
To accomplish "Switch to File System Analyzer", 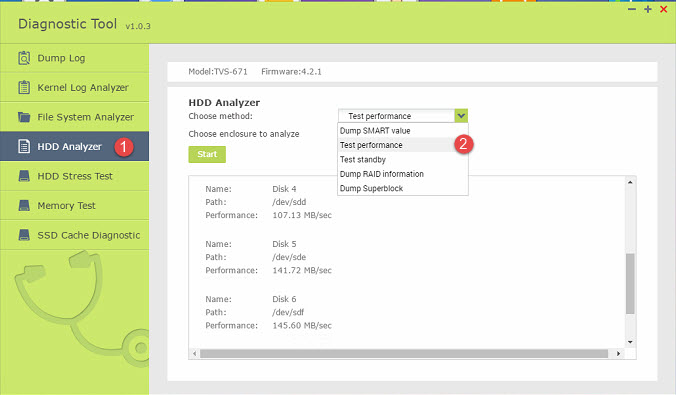I will click(x=75, y=117).
